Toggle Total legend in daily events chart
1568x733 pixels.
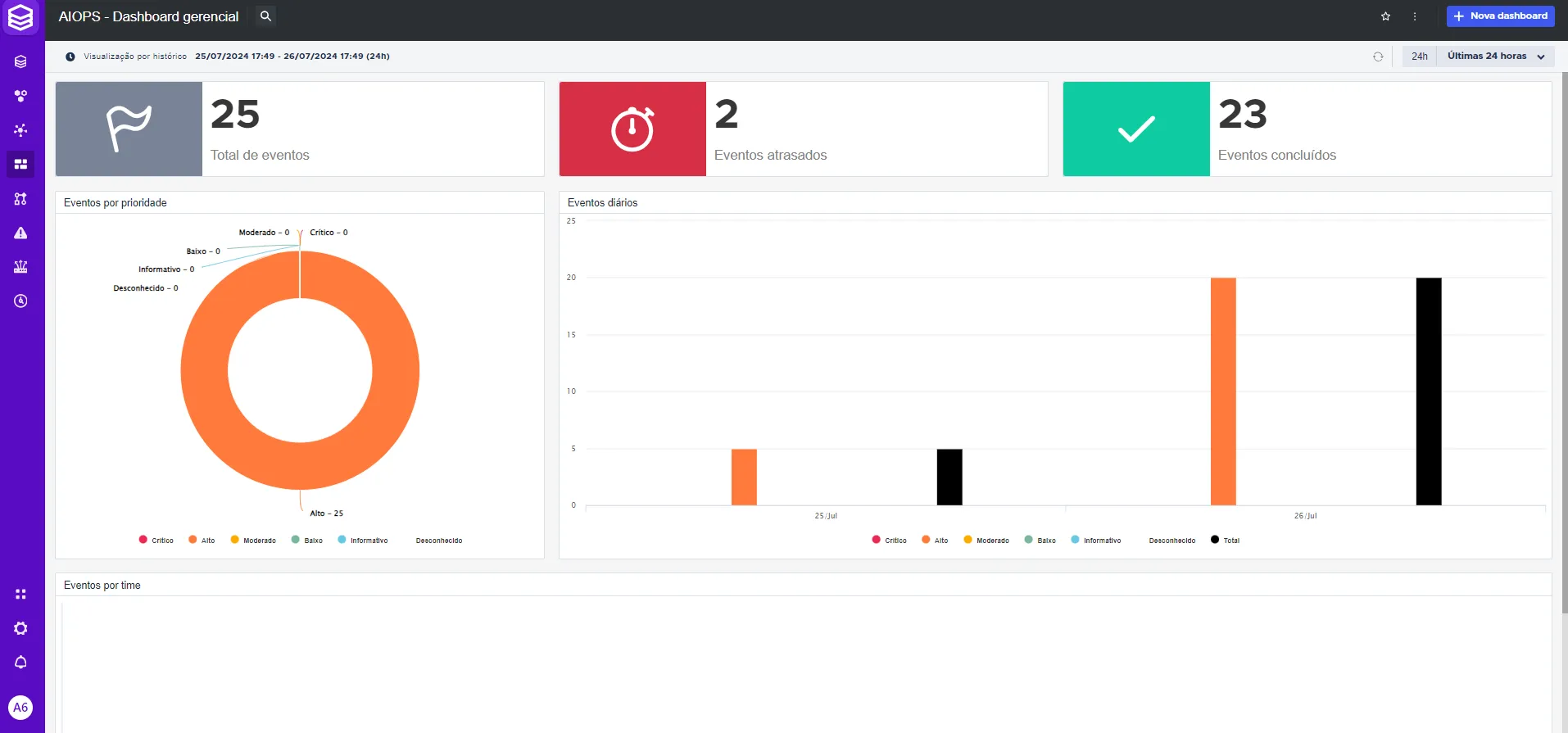pos(1225,541)
